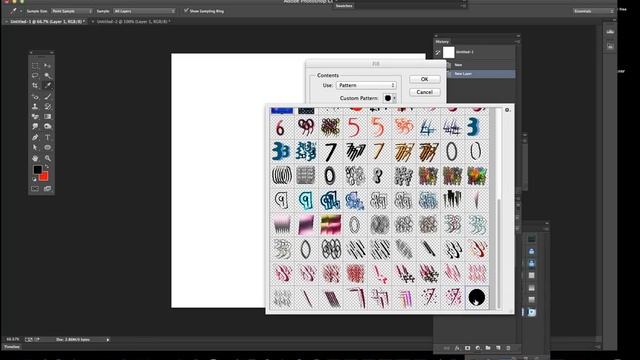The image size is (640, 360).
Task: Swap foreground and background colors
Action: (x=47, y=167)
